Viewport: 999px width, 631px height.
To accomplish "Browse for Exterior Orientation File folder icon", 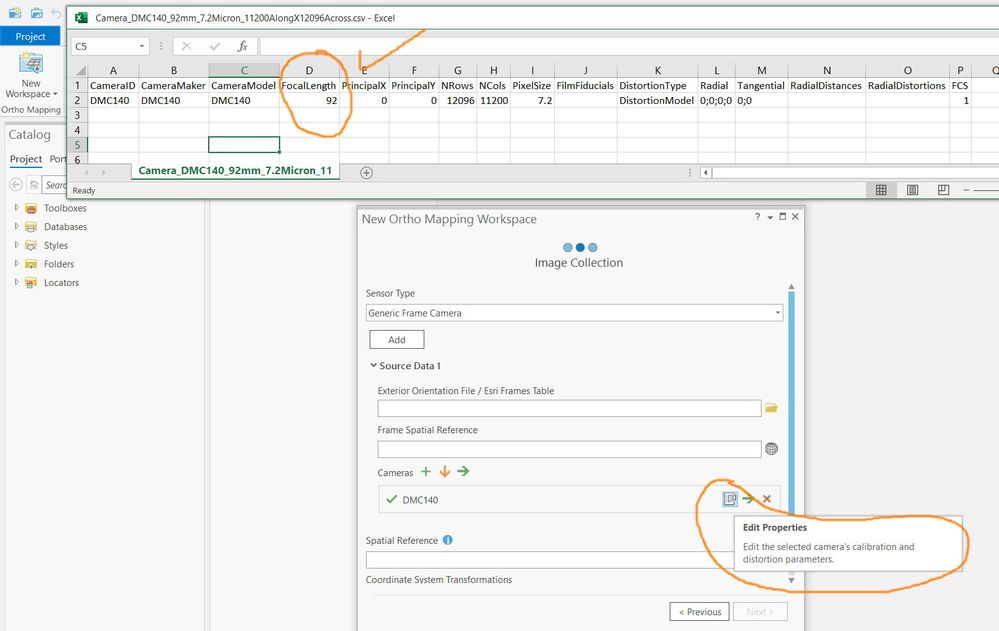I will (x=772, y=408).
